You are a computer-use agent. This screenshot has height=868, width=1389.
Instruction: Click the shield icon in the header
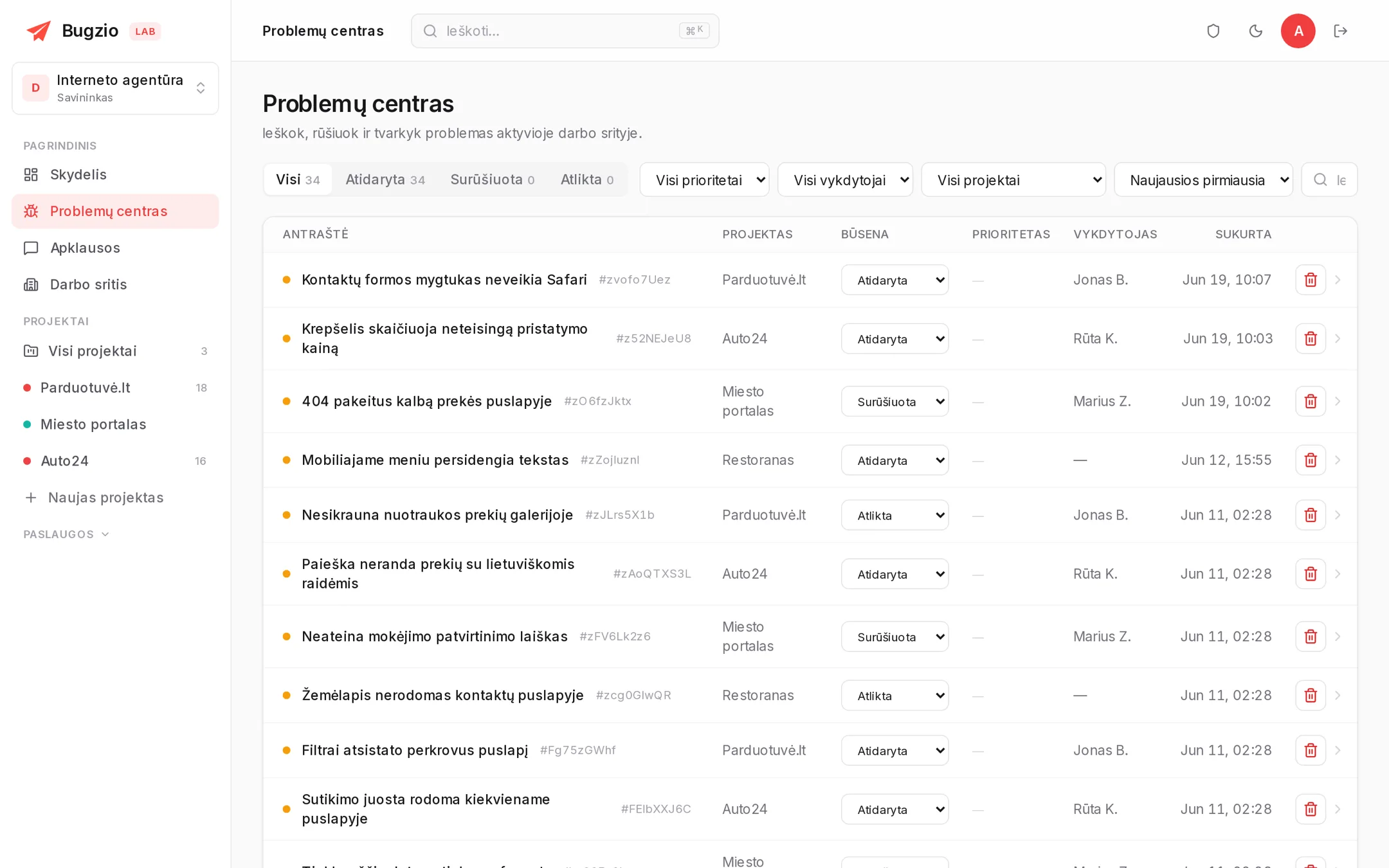coord(1213,31)
